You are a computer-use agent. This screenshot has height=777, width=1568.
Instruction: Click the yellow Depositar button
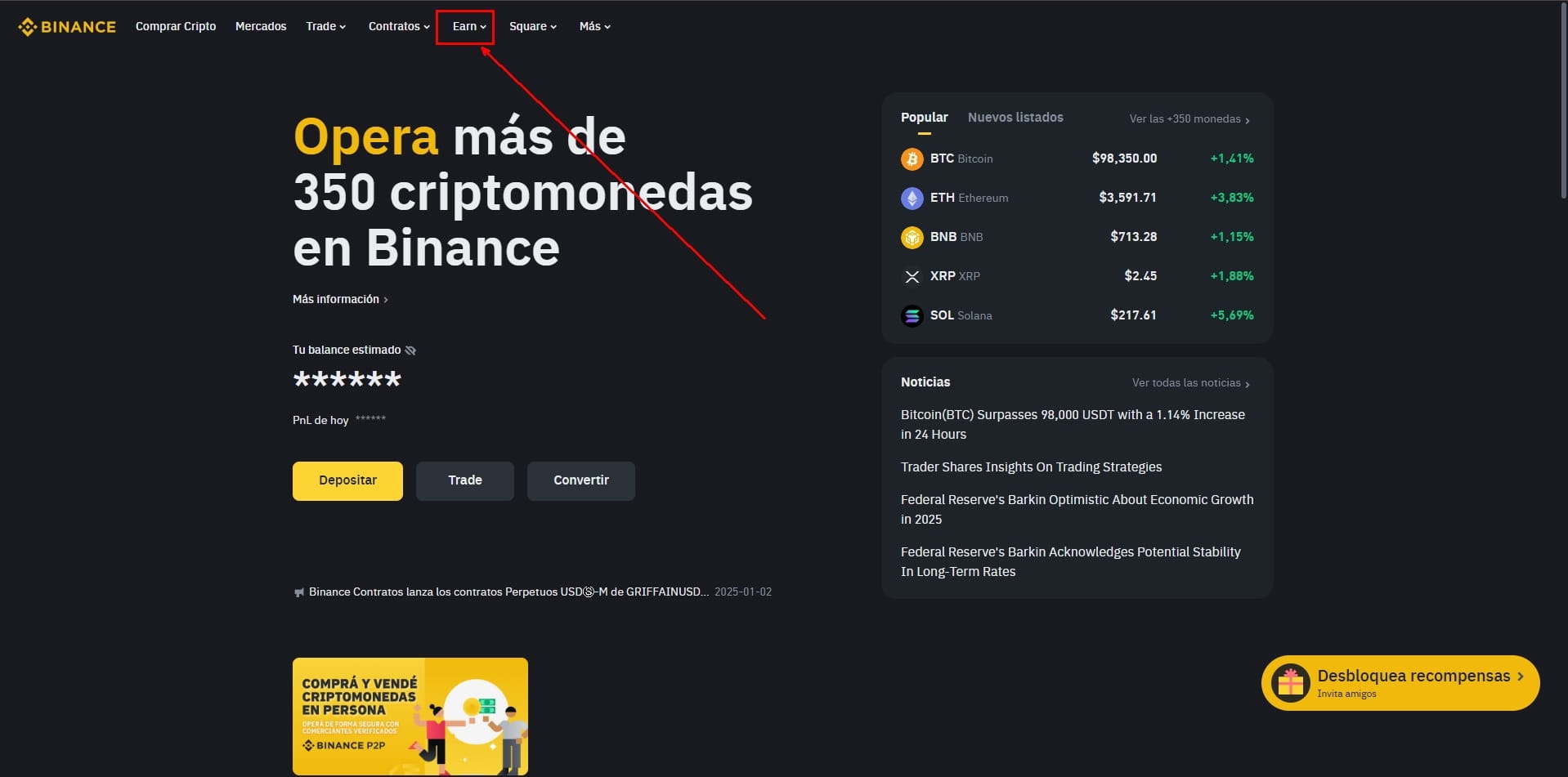click(x=347, y=480)
